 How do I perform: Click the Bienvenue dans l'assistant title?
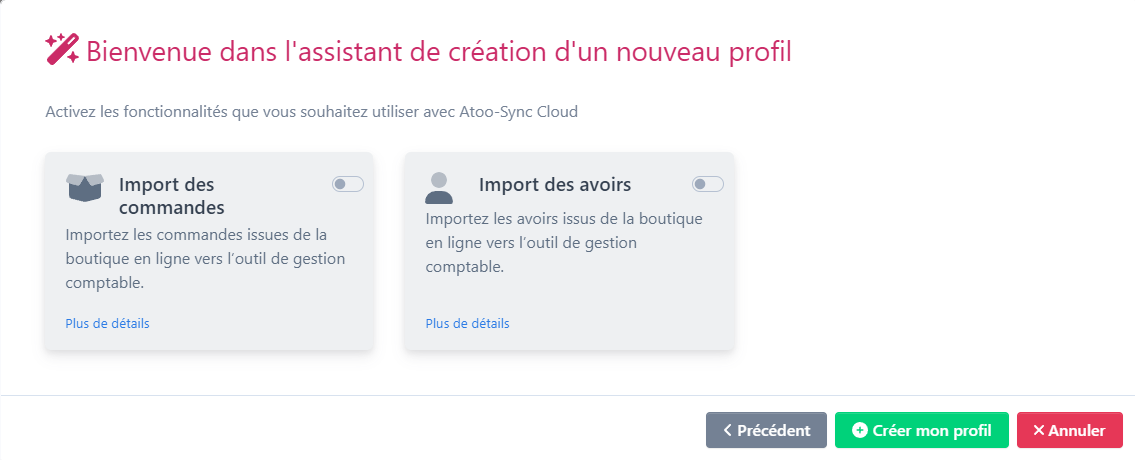(439, 52)
